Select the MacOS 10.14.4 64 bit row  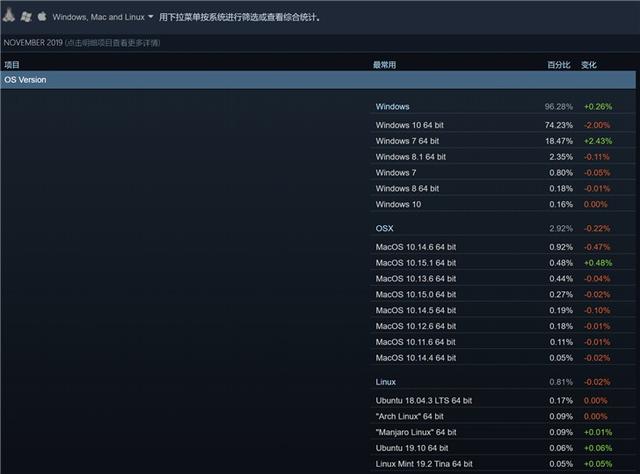click(x=503, y=358)
